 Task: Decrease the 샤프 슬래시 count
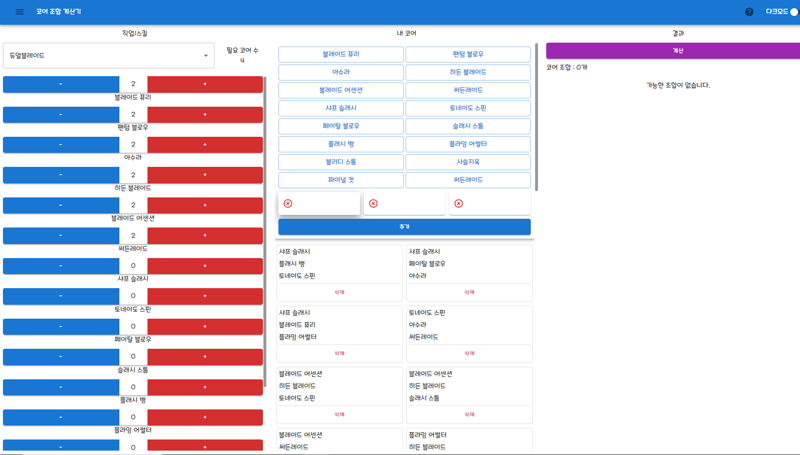pos(61,266)
